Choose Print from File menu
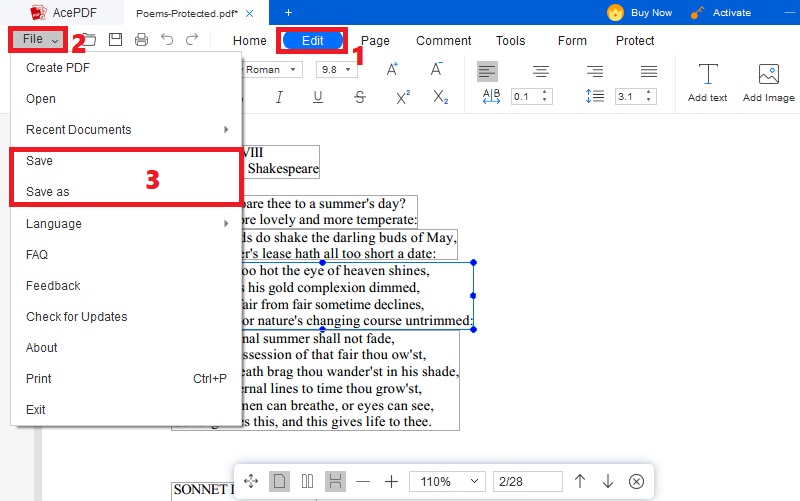 coord(127,379)
